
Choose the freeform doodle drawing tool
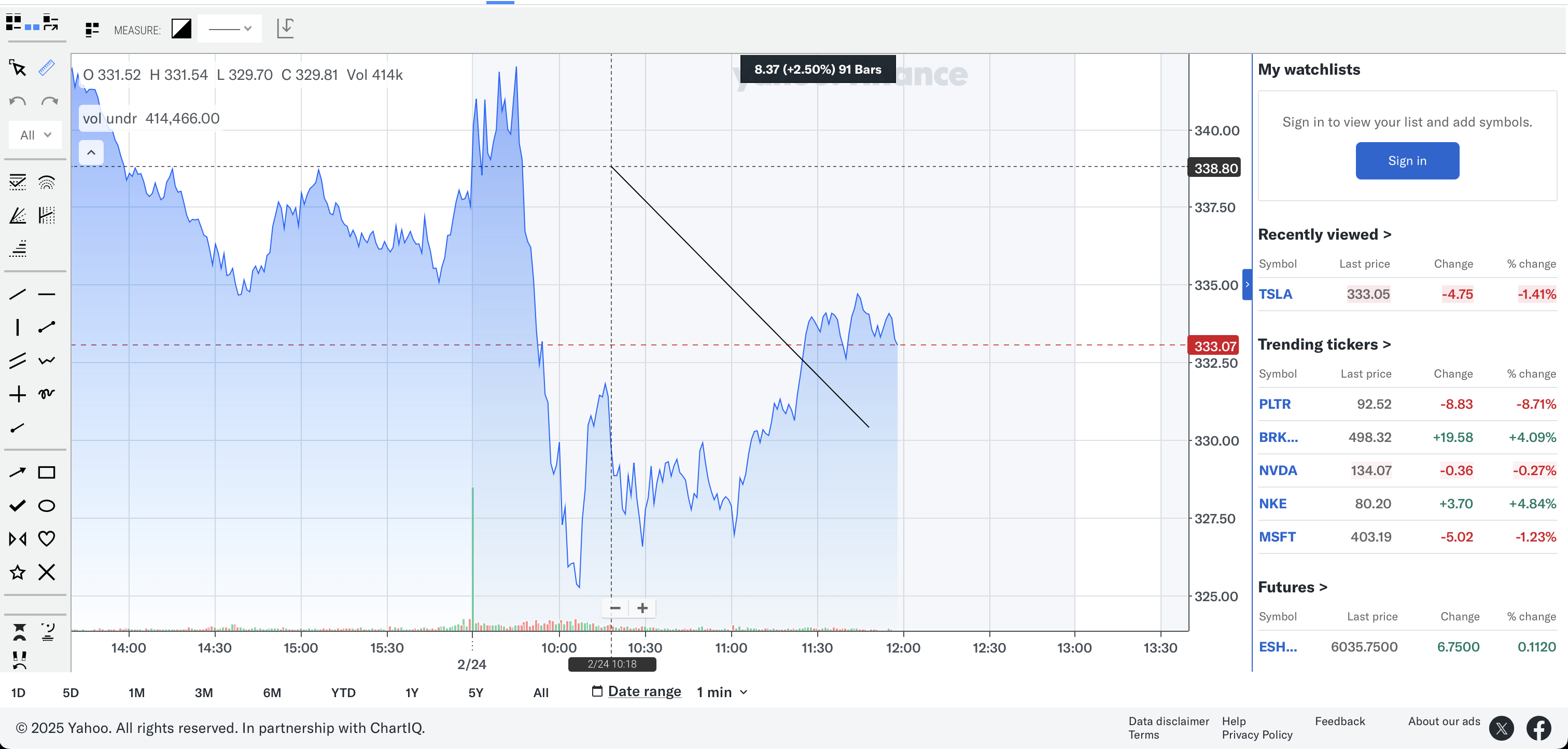point(47,394)
